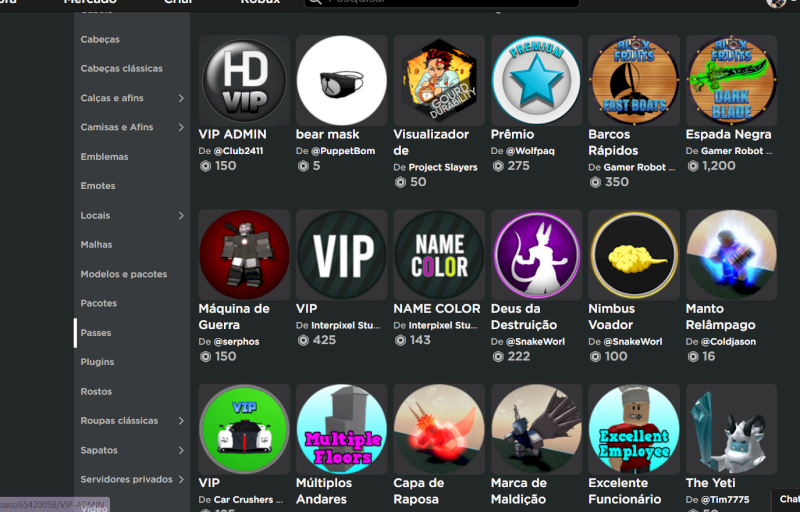This screenshot has height=512, width=800.
Task: Open the Manto Relâmpago title link
Action: (721, 317)
